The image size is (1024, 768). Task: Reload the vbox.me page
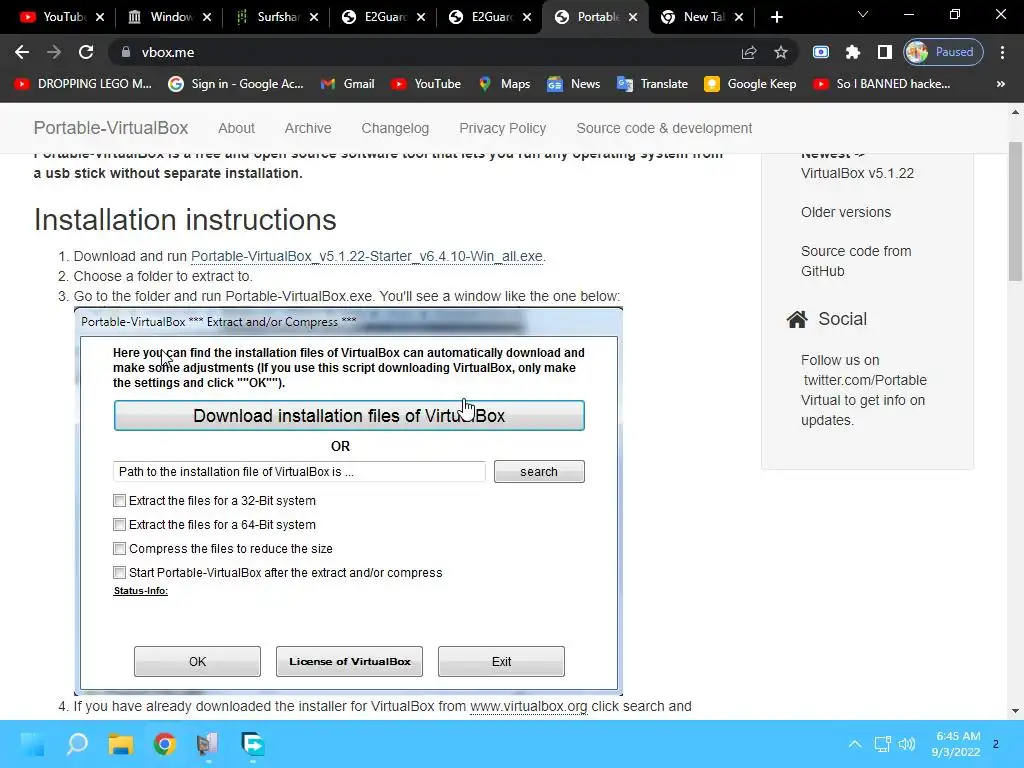tap(86, 52)
